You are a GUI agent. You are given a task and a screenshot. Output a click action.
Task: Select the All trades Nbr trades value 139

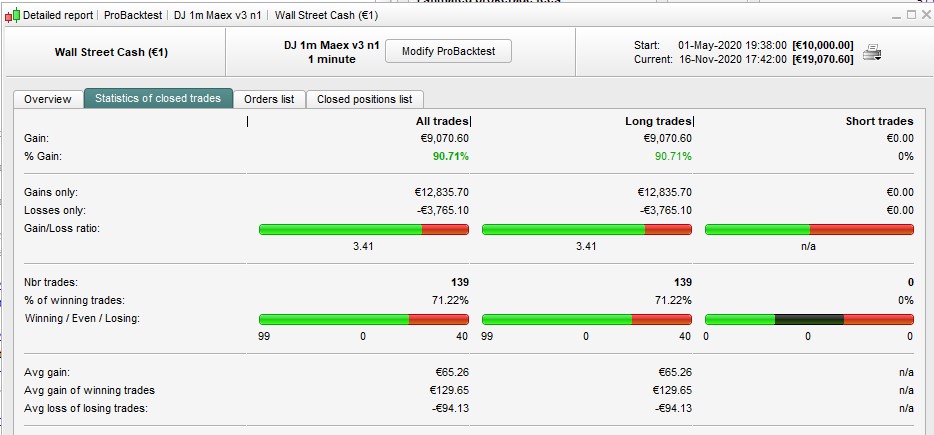(460, 282)
